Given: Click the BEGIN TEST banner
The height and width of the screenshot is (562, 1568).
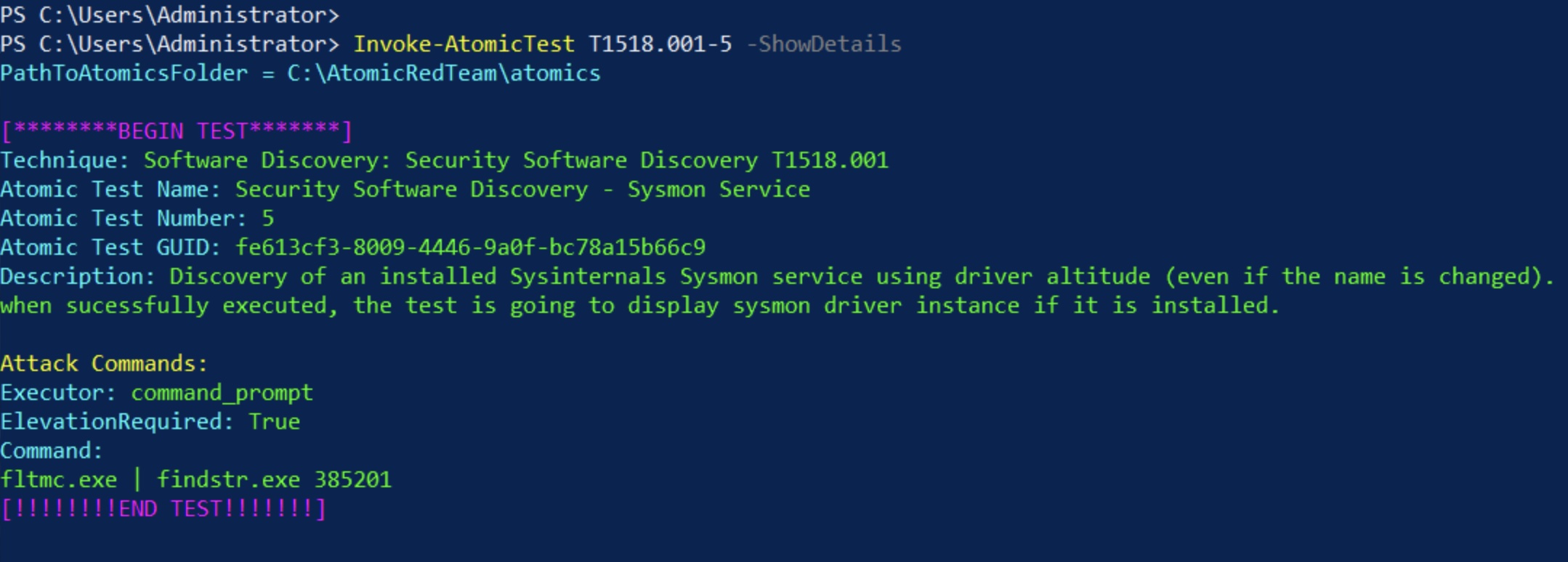Looking at the screenshot, I should 177,131.
